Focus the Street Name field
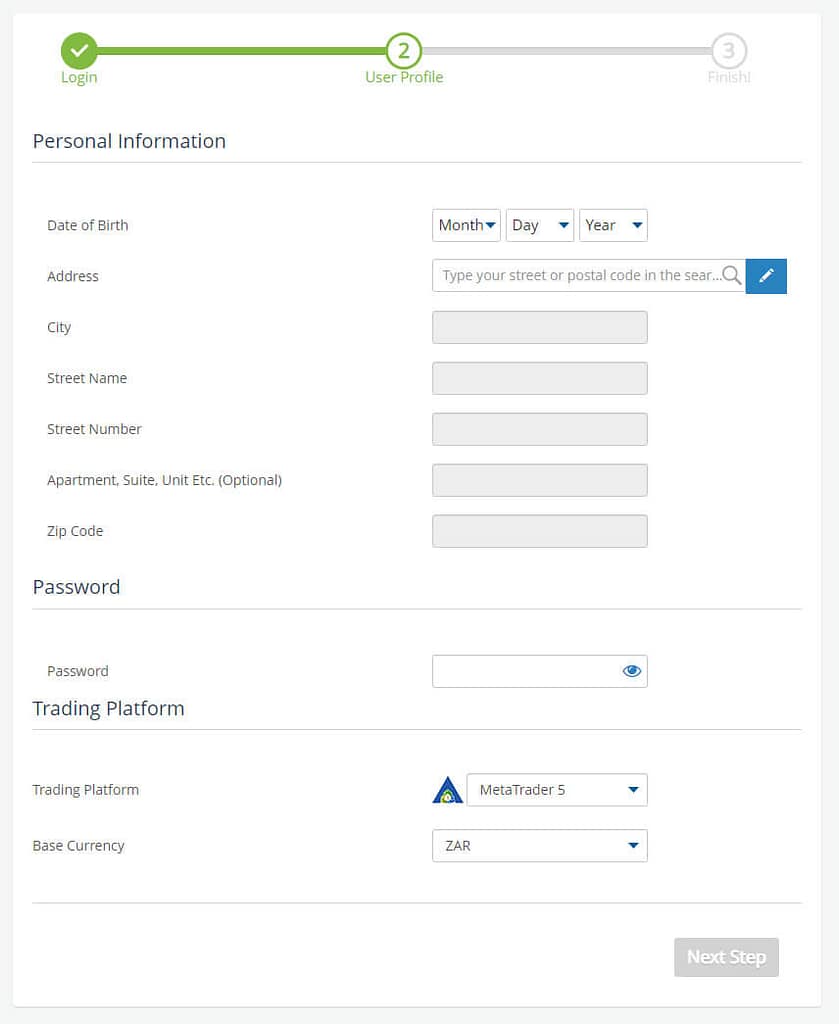 (540, 378)
